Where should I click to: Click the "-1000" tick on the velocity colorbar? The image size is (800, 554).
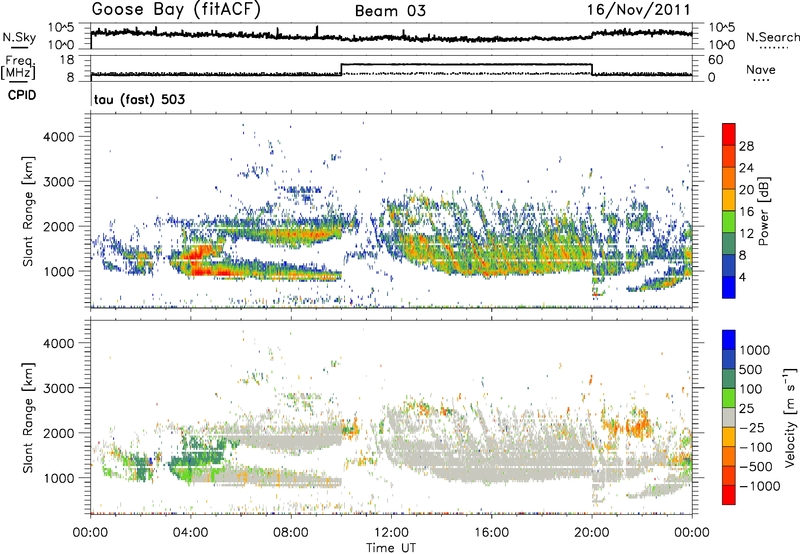tap(760, 486)
